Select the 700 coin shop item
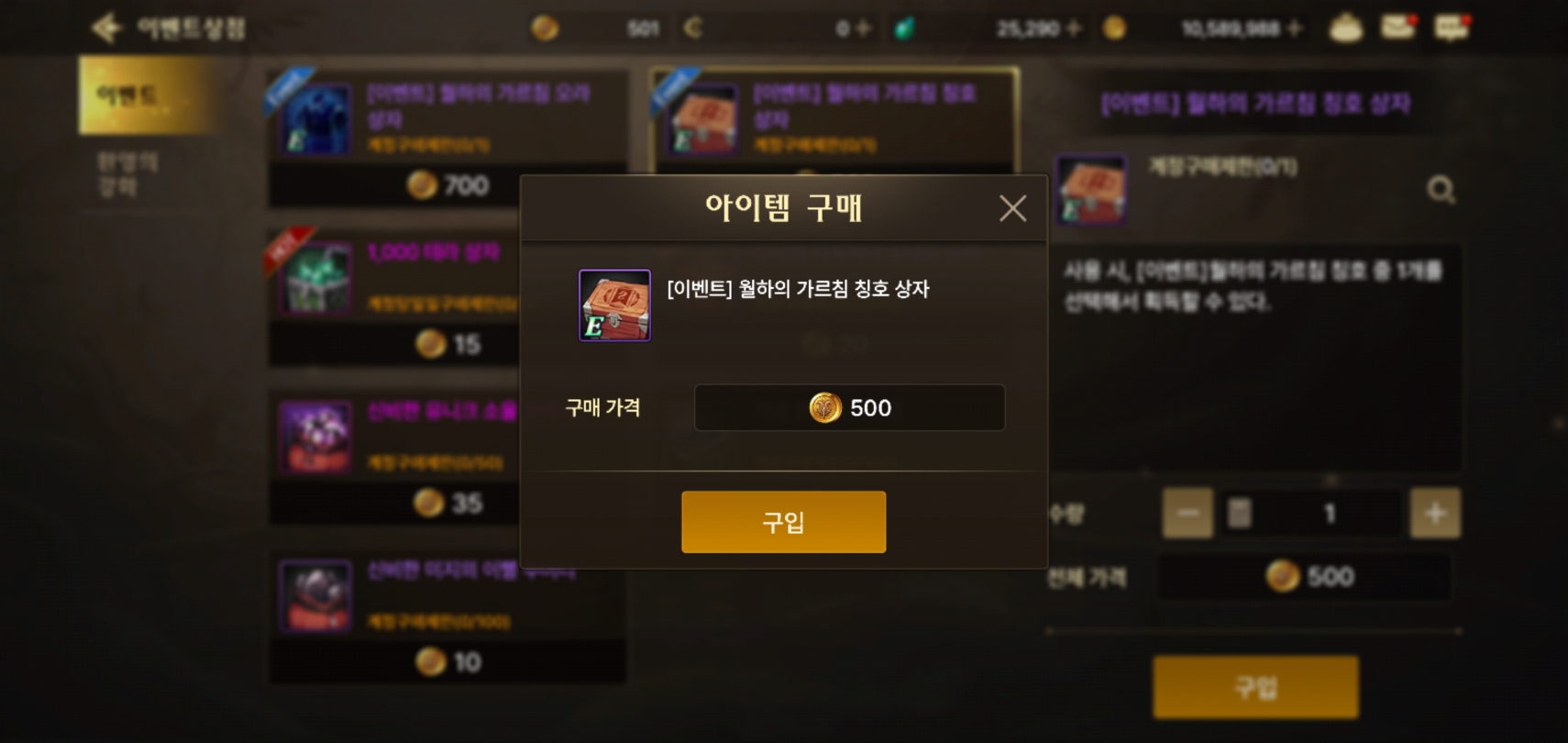The height and width of the screenshot is (743, 1568). (447, 139)
